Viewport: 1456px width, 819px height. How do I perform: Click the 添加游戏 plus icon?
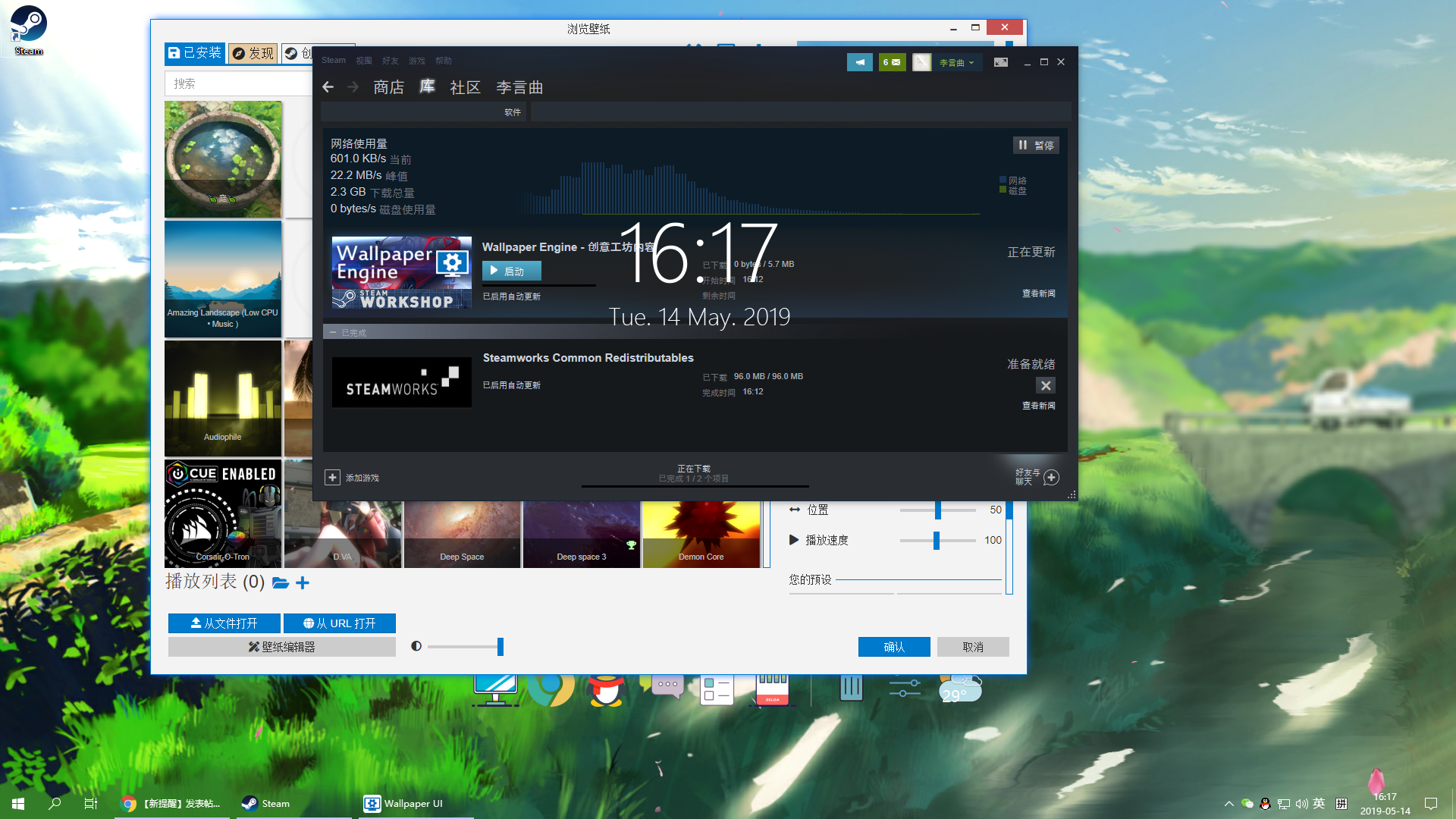[x=332, y=477]
